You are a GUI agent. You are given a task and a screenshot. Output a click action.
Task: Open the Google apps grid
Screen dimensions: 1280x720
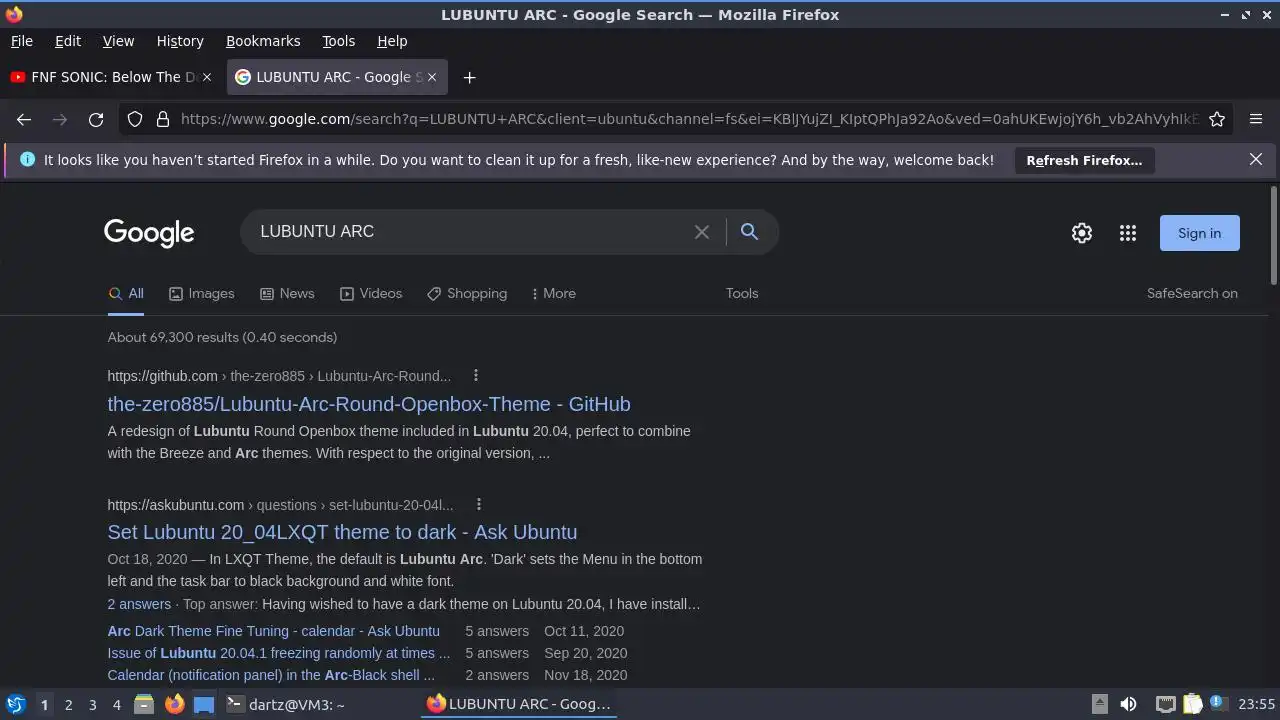pos(1128,233)
